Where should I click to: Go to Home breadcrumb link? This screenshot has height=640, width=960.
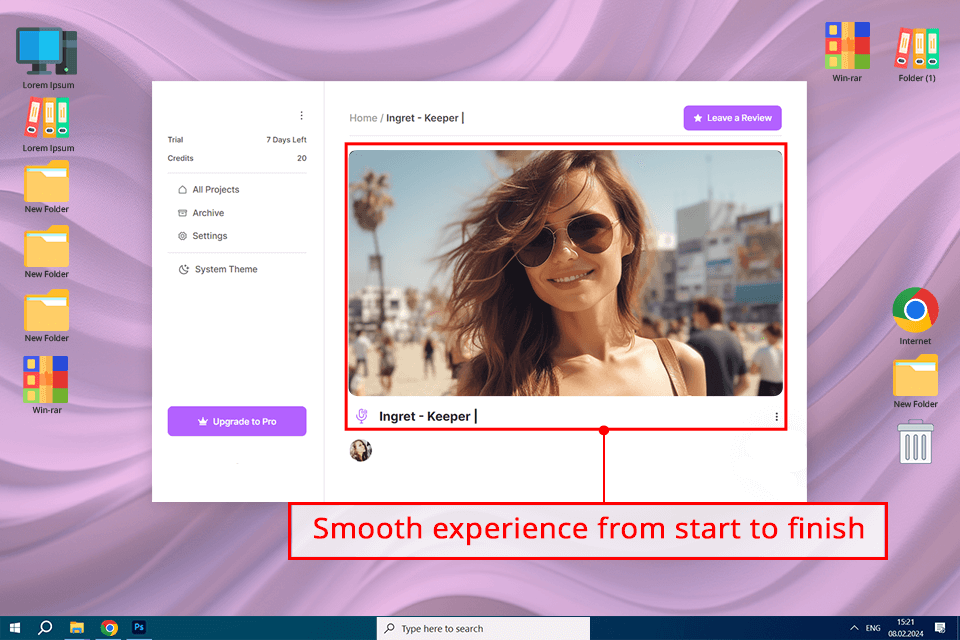click(363, 118)
